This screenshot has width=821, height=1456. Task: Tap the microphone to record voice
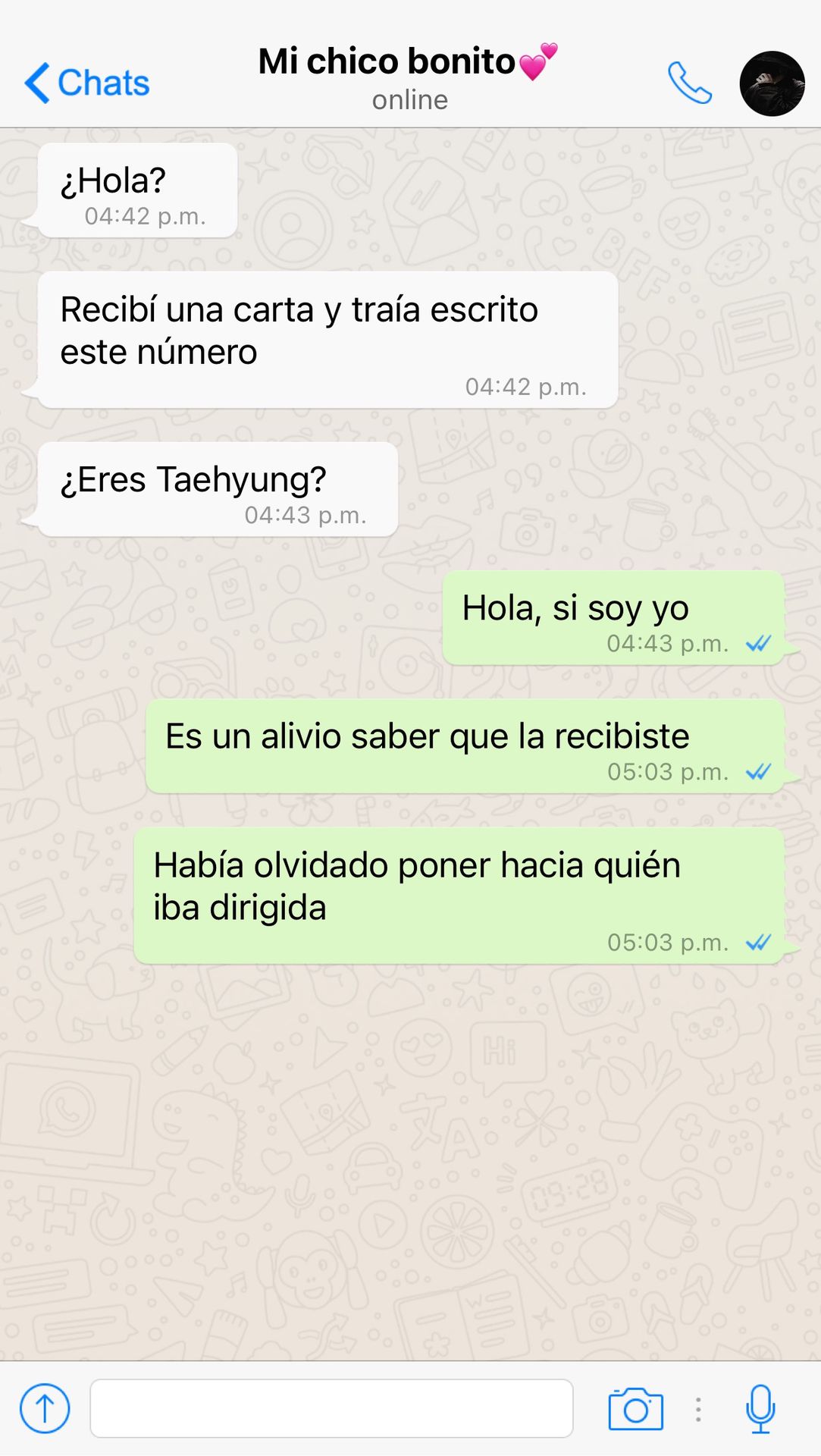760,1409
